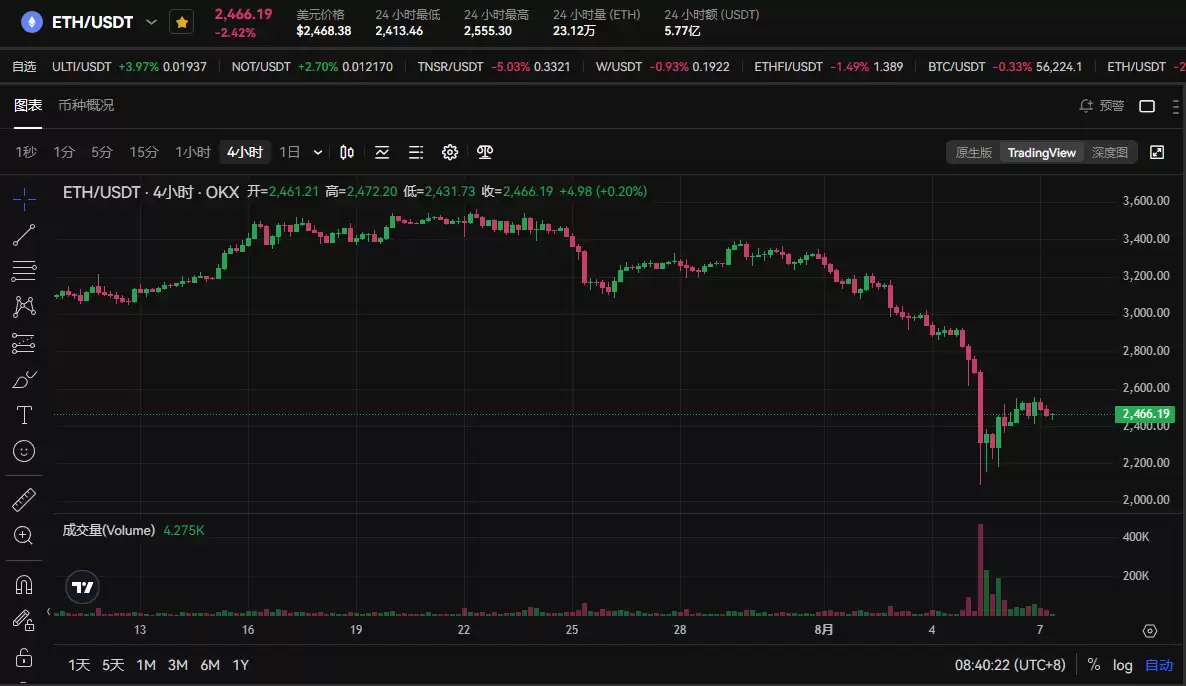1186x686 pixels.
Task: Open chart settings gear icon
Action: [450, 153]
